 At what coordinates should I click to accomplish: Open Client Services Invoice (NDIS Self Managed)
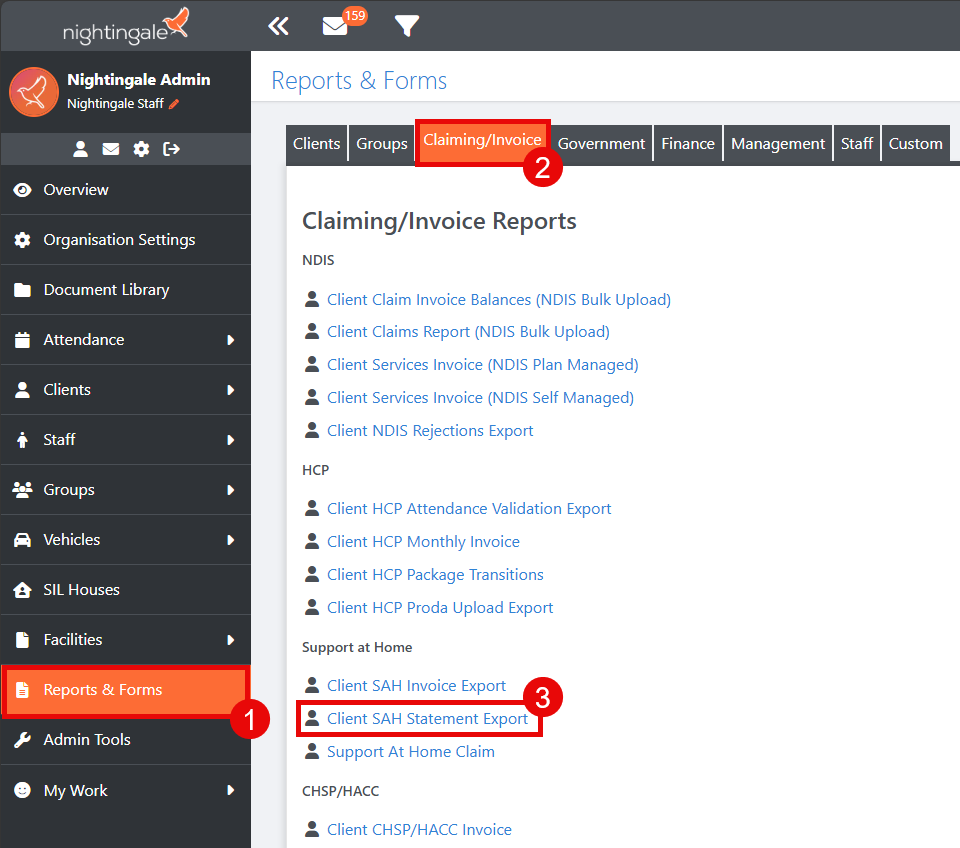pos(481,398)
